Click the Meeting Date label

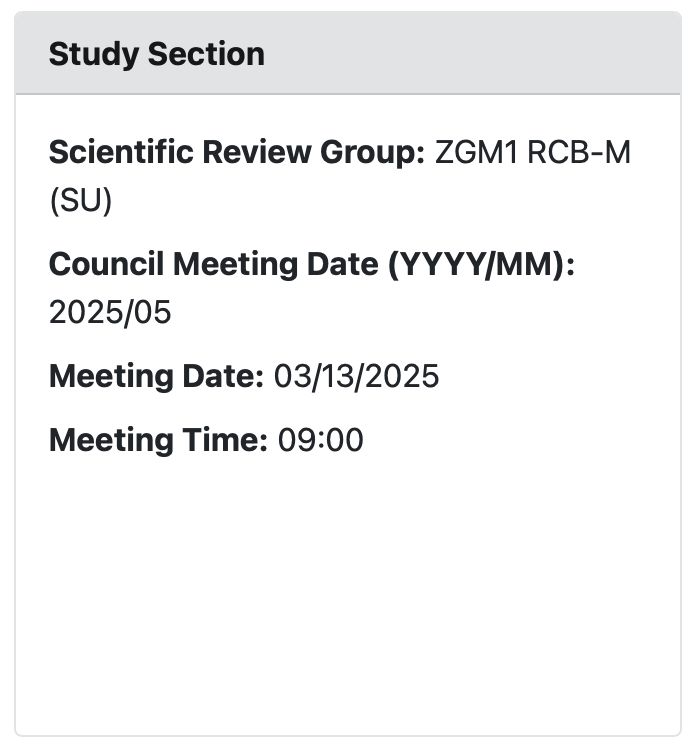(156, 377)
